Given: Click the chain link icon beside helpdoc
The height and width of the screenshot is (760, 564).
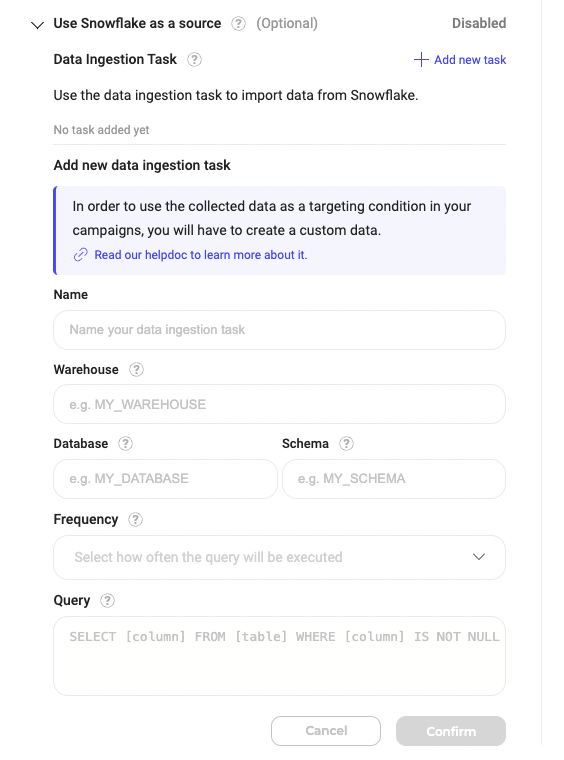Looking at the screenshot, I should point(80,254).
